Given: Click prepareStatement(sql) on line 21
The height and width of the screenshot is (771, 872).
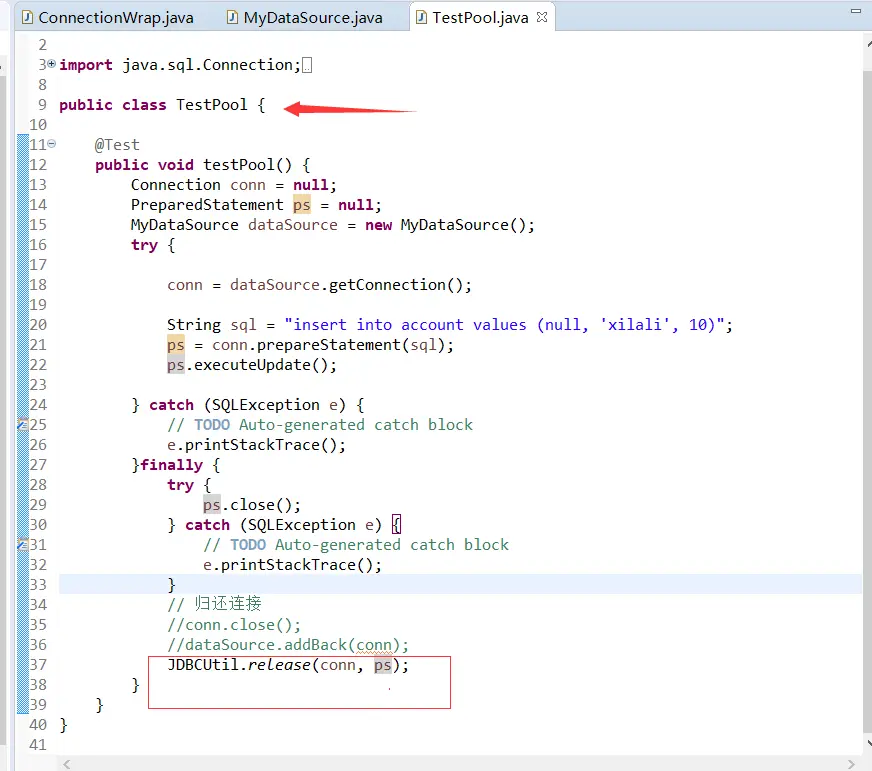Looking at the screenshot, I should 350,345.
